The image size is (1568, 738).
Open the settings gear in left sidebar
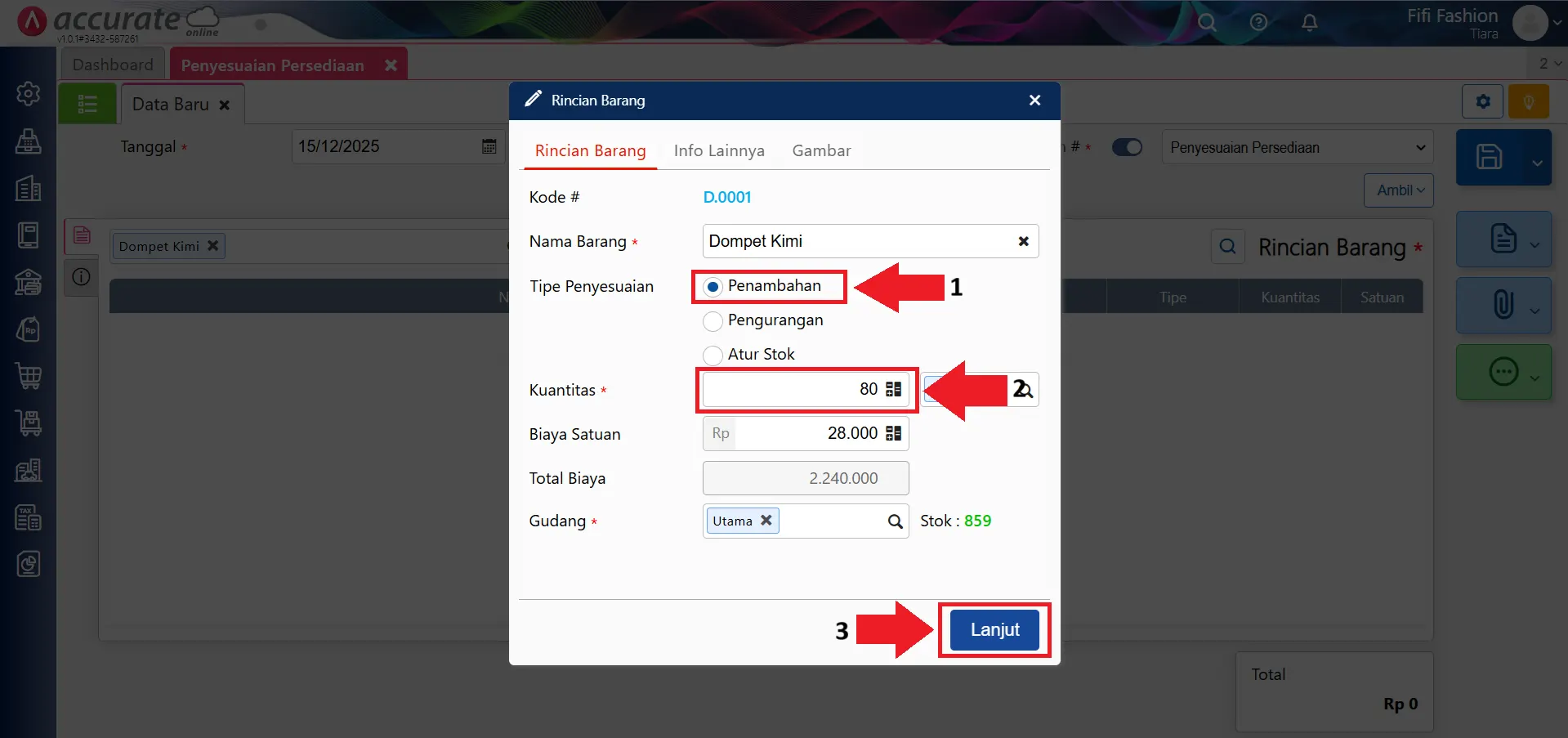click(29, 94)
